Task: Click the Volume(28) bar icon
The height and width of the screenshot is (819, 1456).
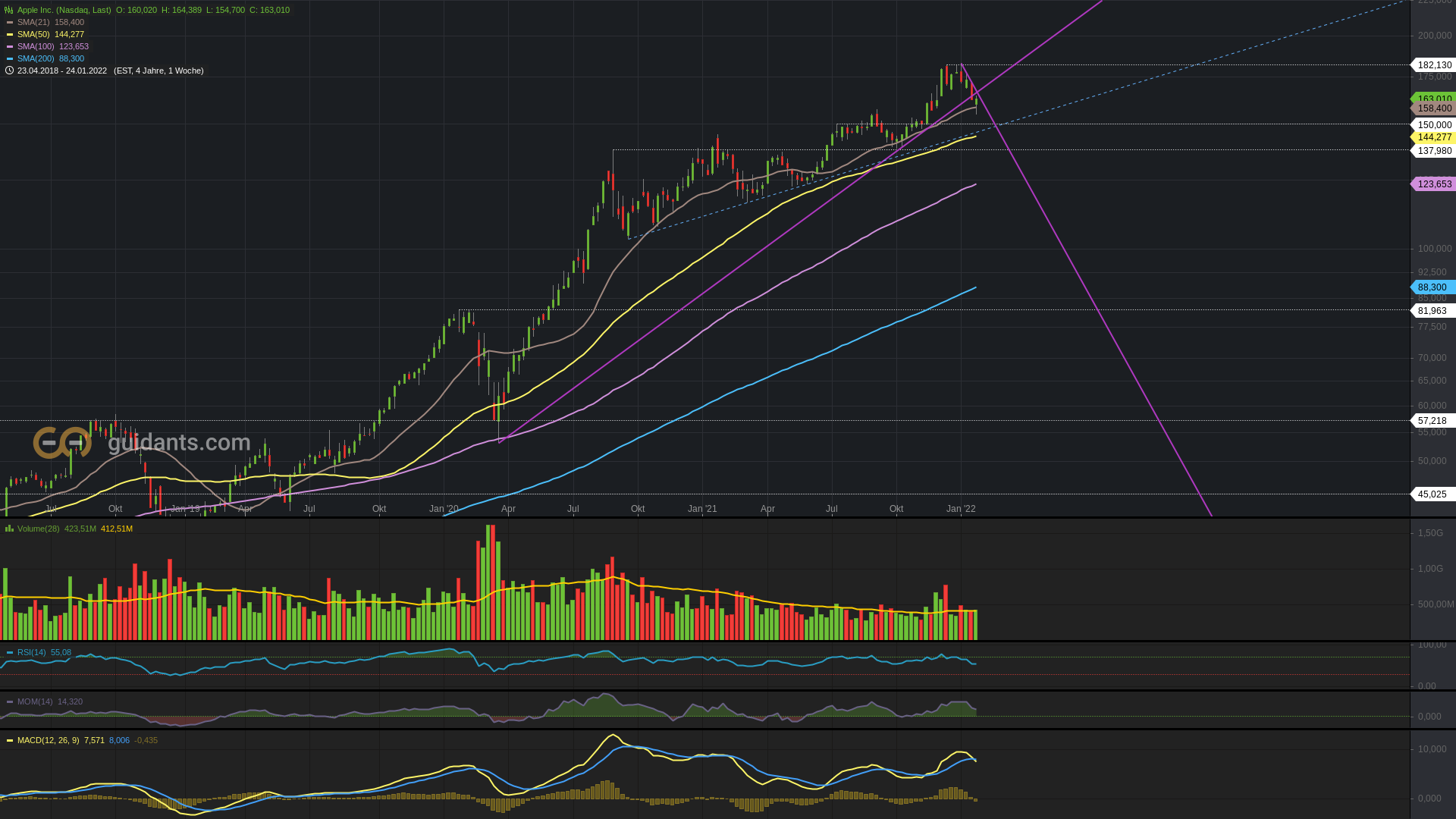Action: coord(9,529)
